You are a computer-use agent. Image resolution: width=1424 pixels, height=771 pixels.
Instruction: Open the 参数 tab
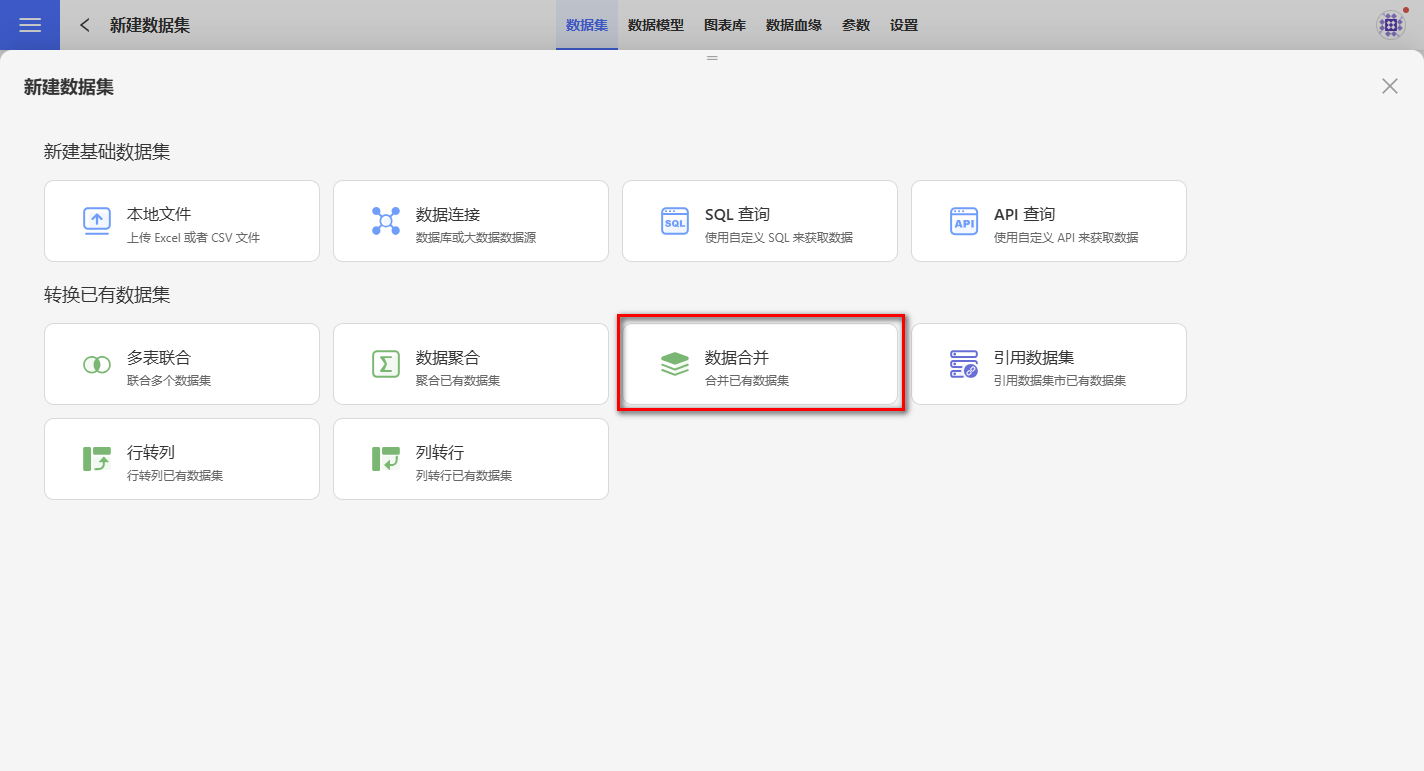[856, 25]
